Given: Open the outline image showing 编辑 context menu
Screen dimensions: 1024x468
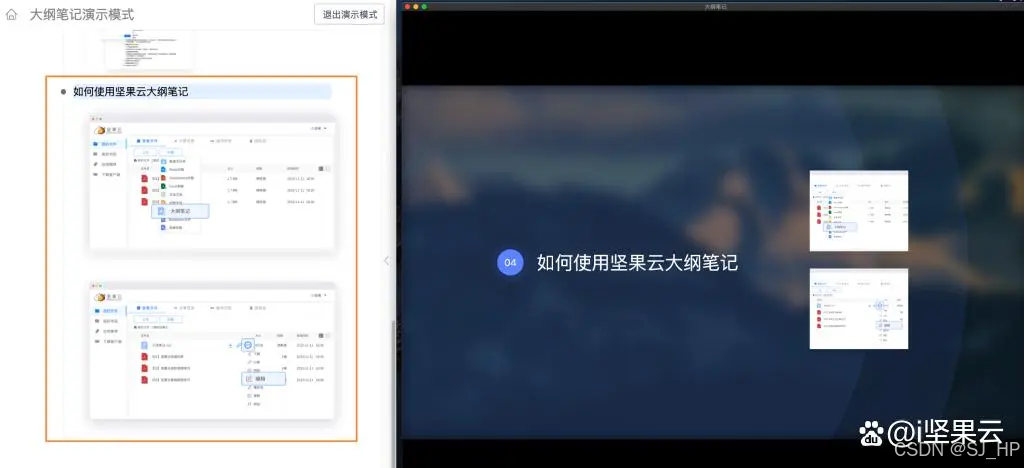Looking at the screenshot, I should (212, 351).
